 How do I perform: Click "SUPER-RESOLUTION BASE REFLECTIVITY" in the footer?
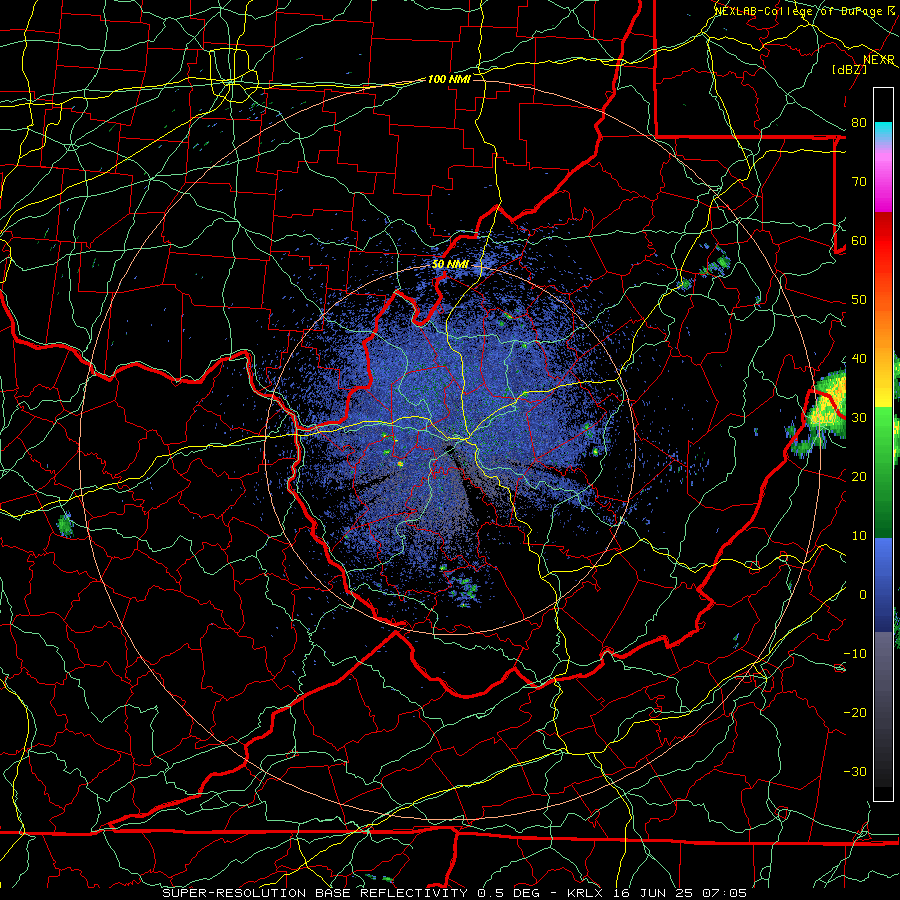pyautogui.click(x=315, y=893)
